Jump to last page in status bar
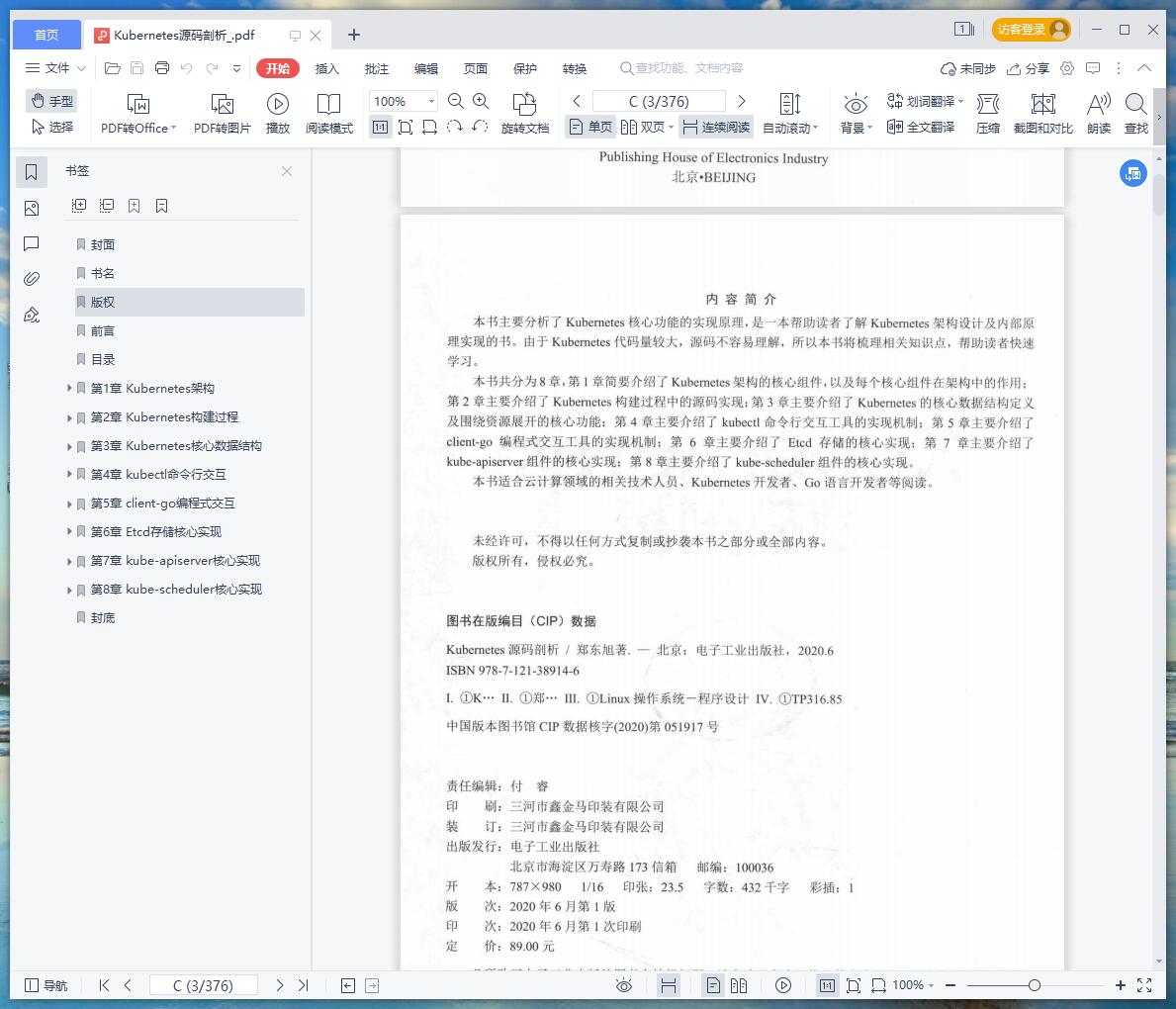 point(303,985)
